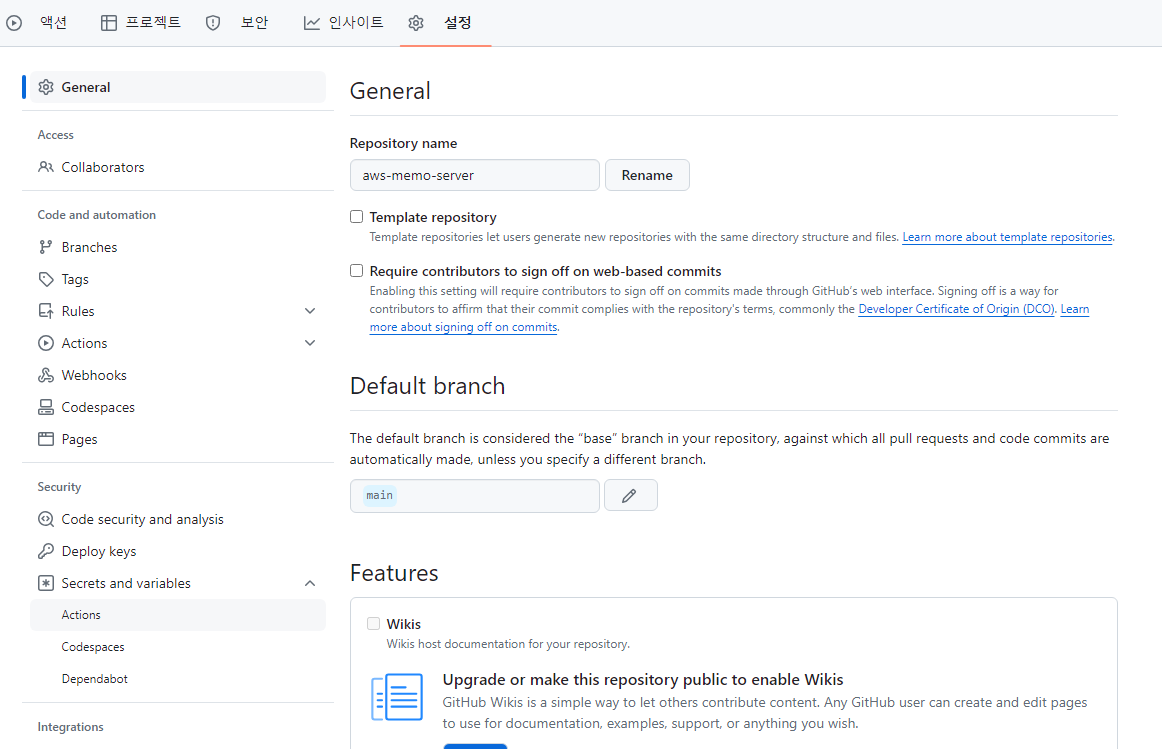Click the blue document Wikis illustration
The width and height of the screenshot is (1162, 749).
397,697
